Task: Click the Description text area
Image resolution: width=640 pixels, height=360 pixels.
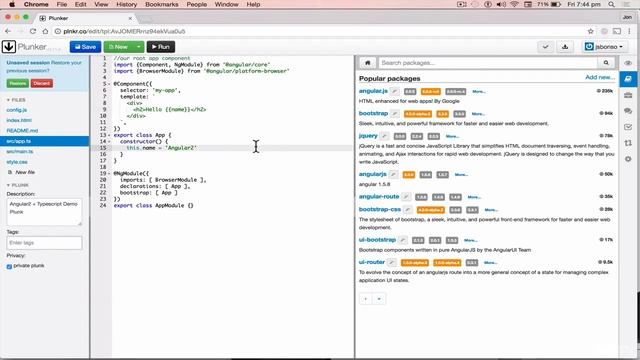Action: coord(44,212)
